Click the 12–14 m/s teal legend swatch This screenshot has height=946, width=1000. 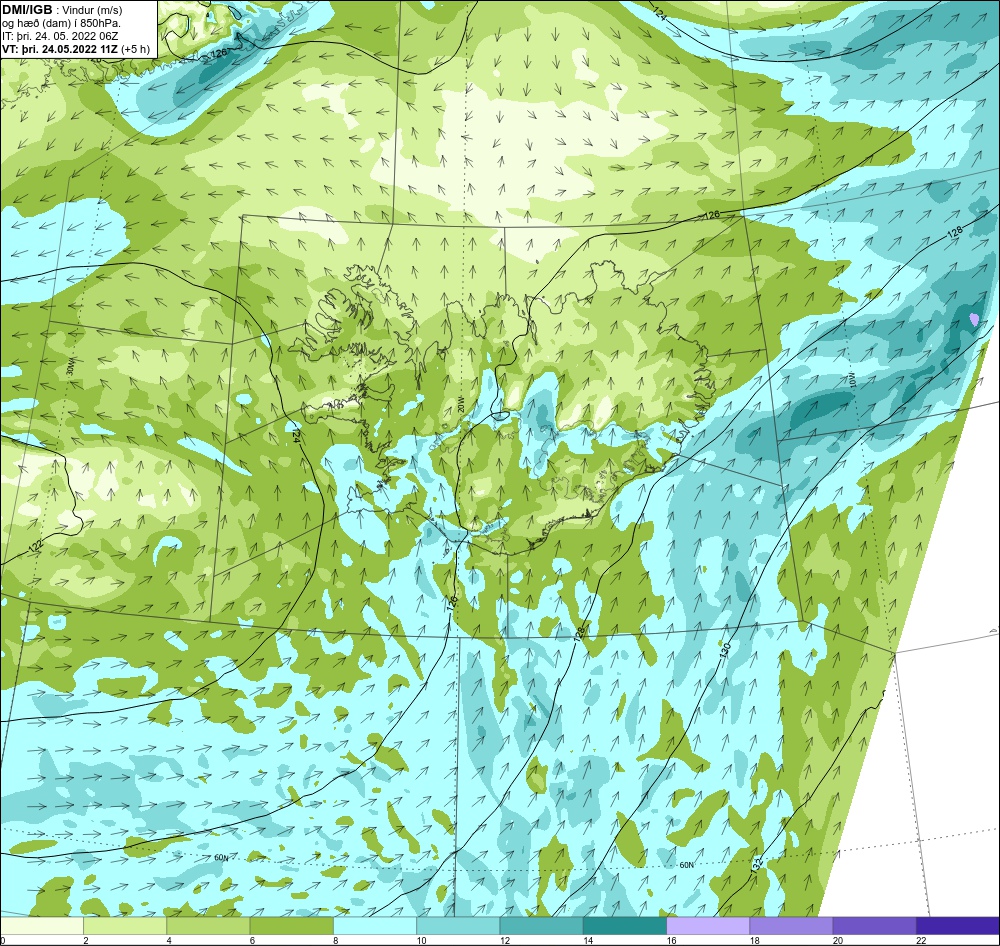(541, 925)
